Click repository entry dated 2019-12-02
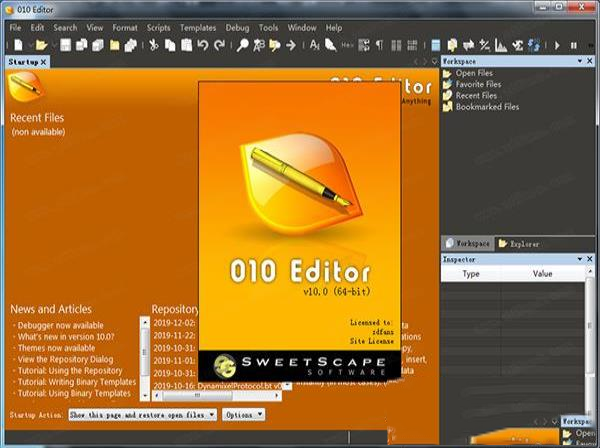Screen dimensions: 600x448 pyautogui.click(x=174, y=323)
